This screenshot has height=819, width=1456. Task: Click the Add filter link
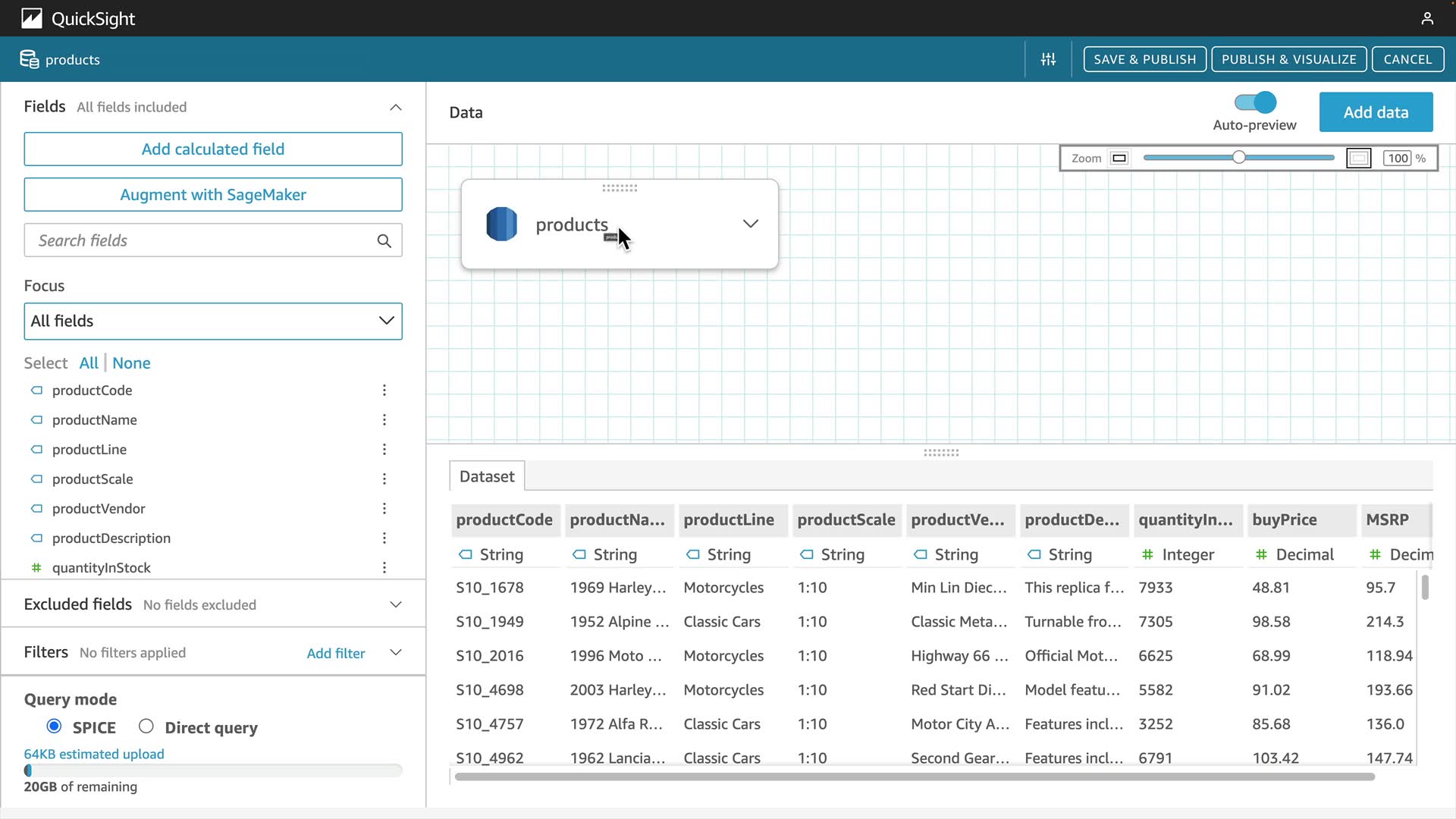click(335, 653)
